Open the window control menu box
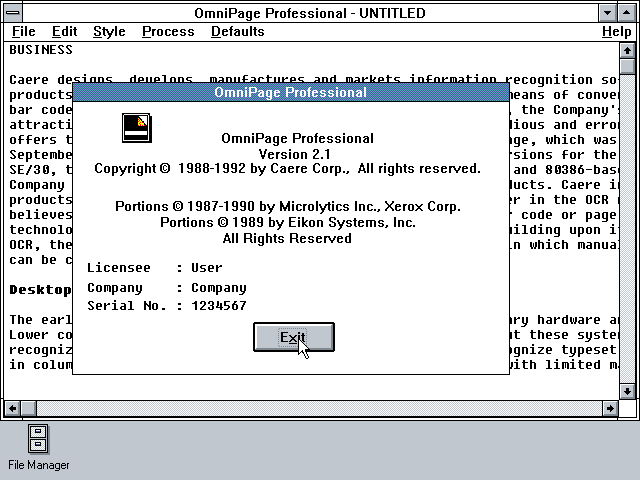Screen dimensions: 640x480 point(13,13)
